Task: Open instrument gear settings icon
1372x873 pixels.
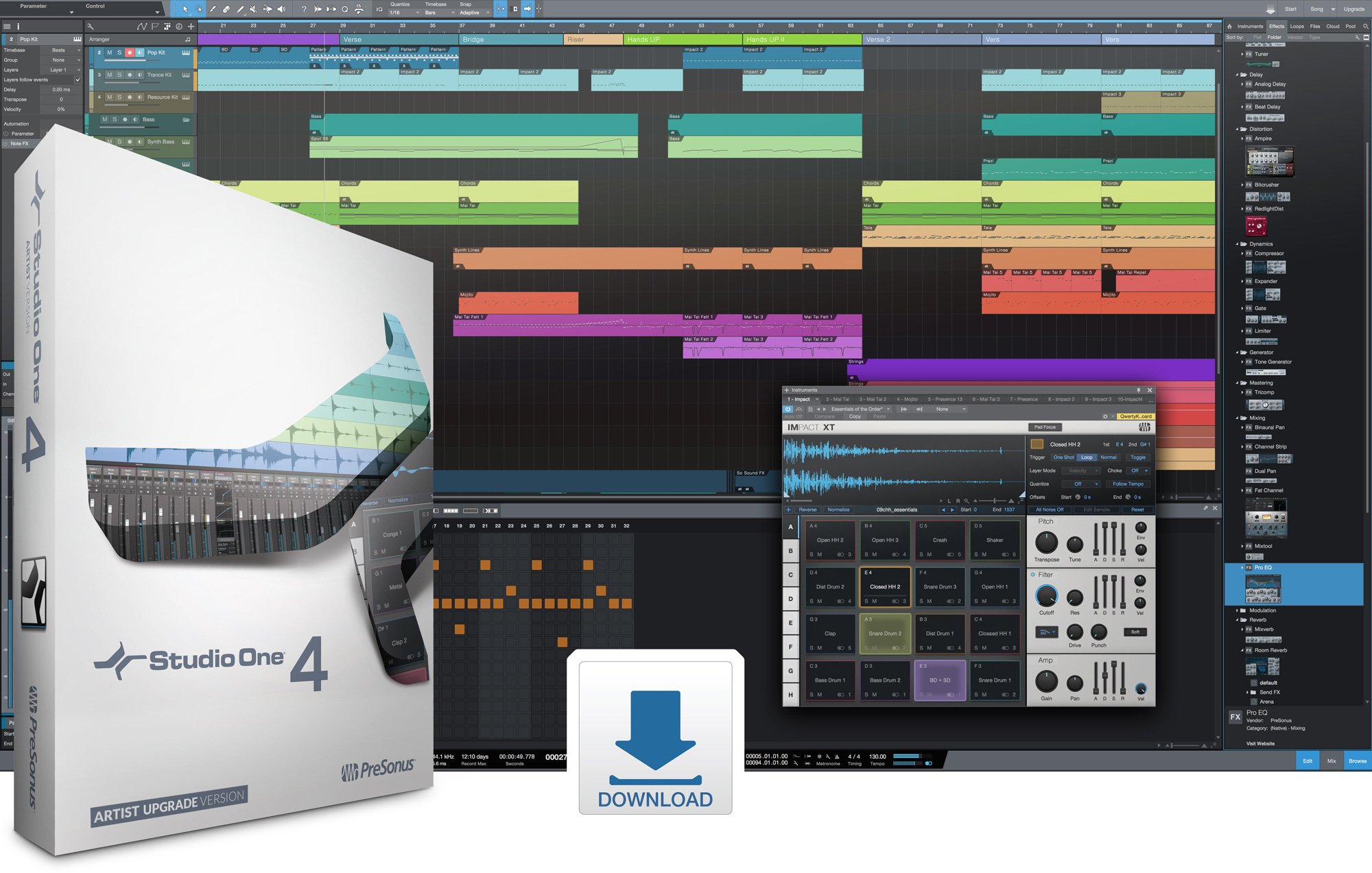Action: click(1105, 416)
